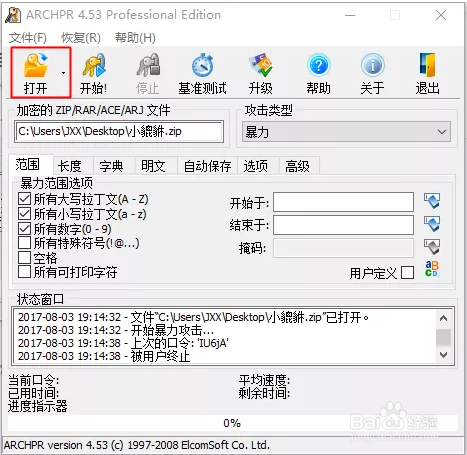Click the ARCHPR version 4.53 status bar text
This screenshot has width=467, height=455.
click(137, 445)
